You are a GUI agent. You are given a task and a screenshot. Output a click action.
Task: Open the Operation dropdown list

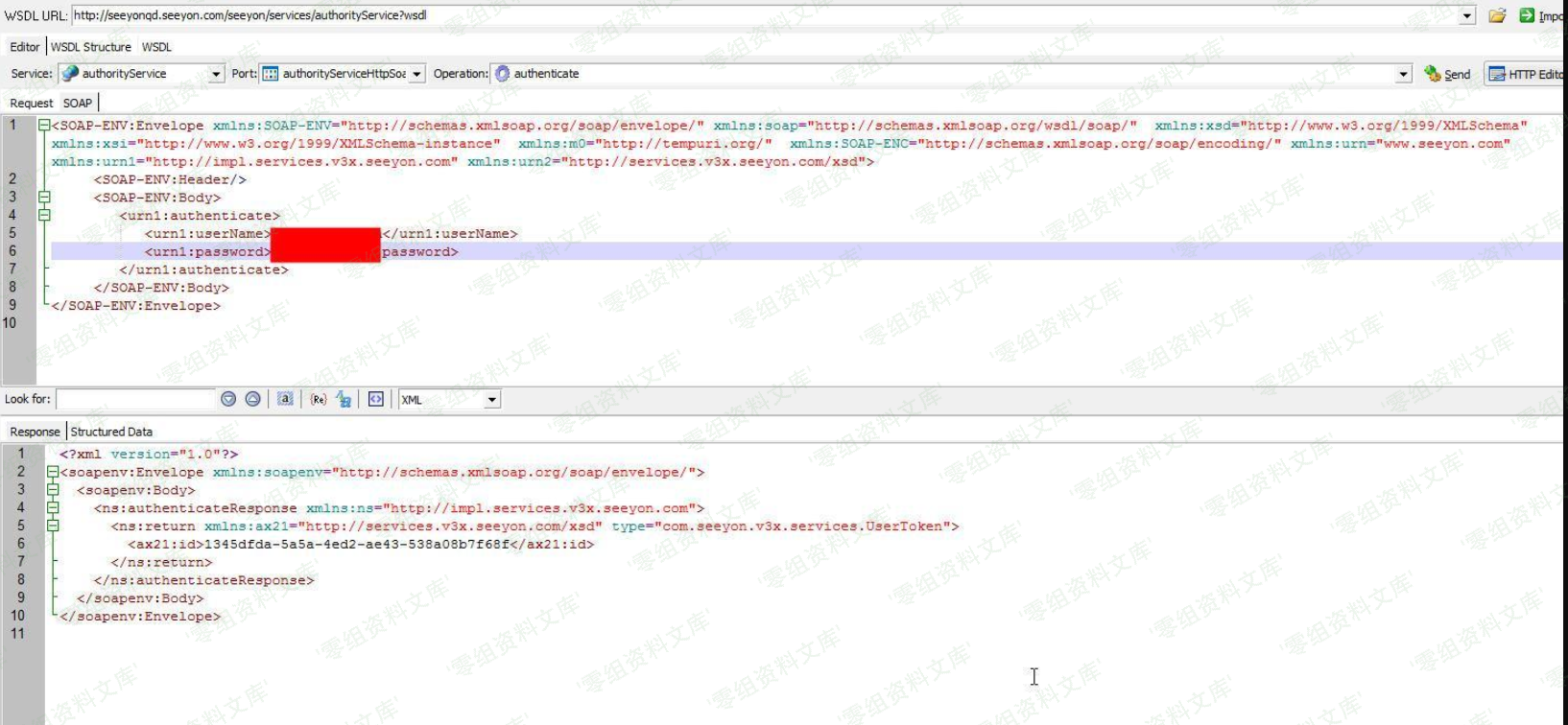click(1403, 74)
